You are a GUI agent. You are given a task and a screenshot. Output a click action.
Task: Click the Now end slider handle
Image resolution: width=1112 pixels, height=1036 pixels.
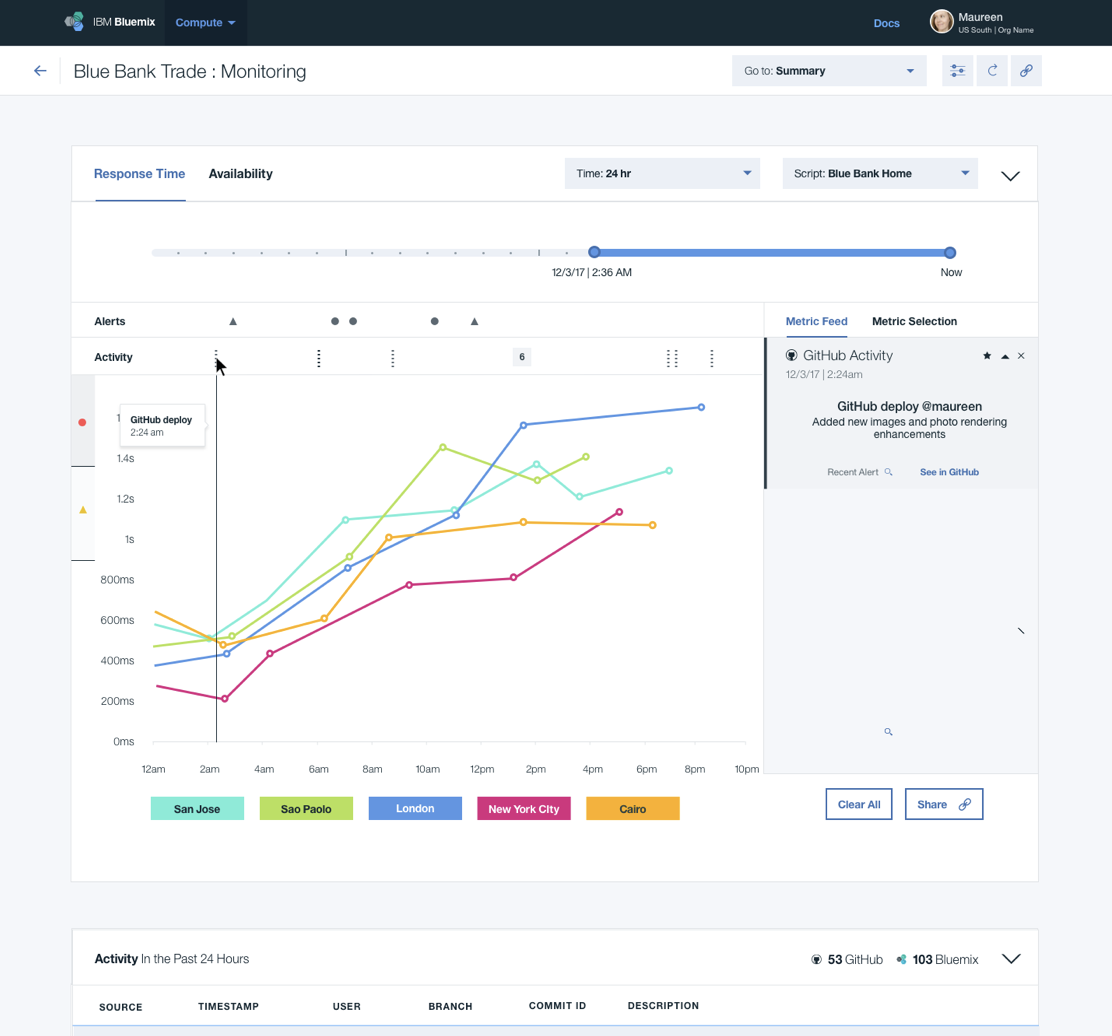[950, 252]
